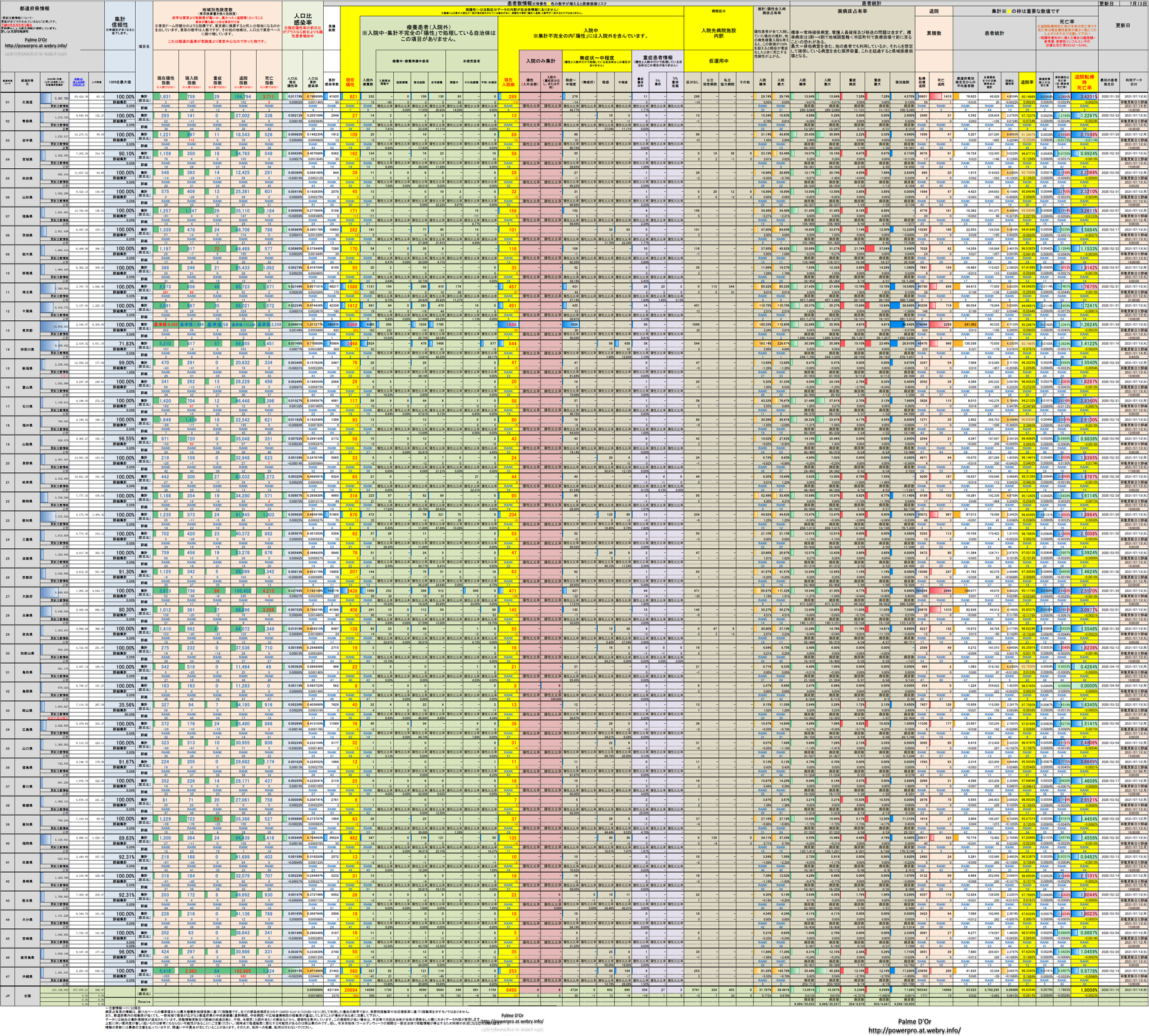Select row code 27 cell for Osaka
Image resolution: width=1149 pixels, height=1036 pixels.
8,597
